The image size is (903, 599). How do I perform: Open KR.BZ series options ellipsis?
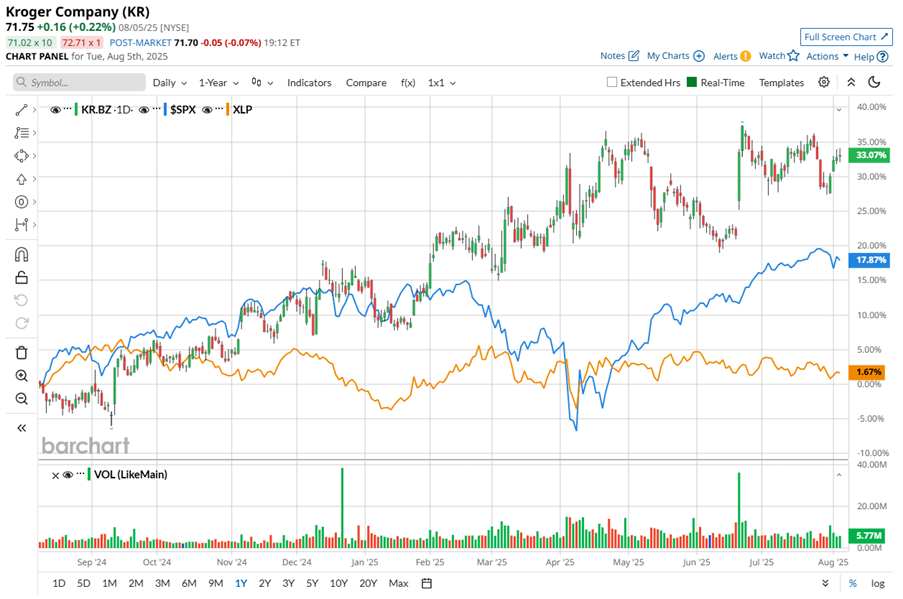point(68,109)
